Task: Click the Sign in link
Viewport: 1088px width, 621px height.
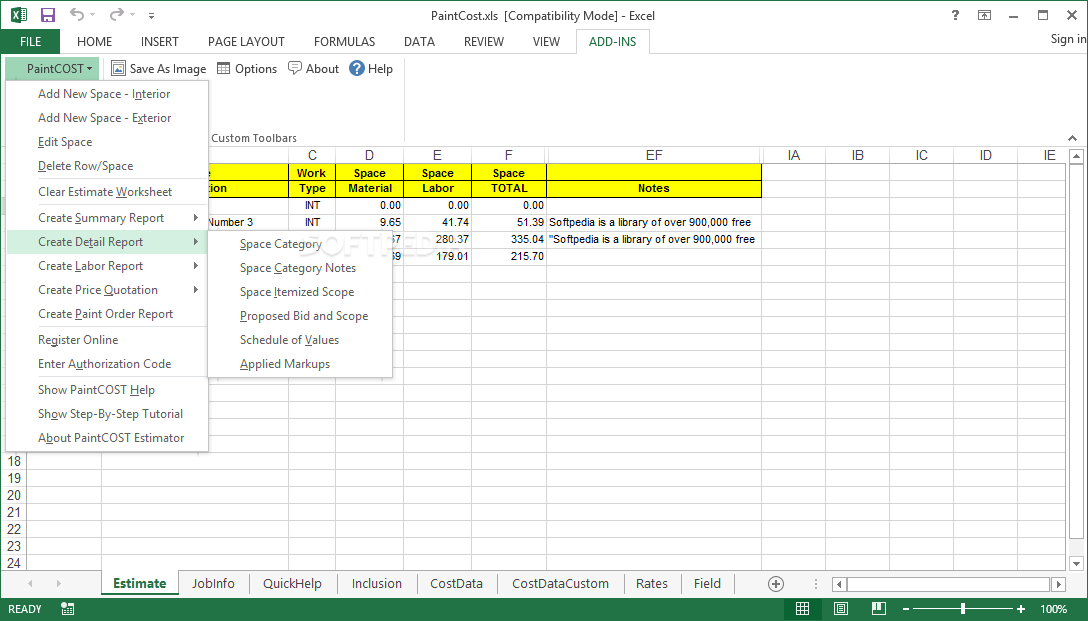Action: 1068,39
